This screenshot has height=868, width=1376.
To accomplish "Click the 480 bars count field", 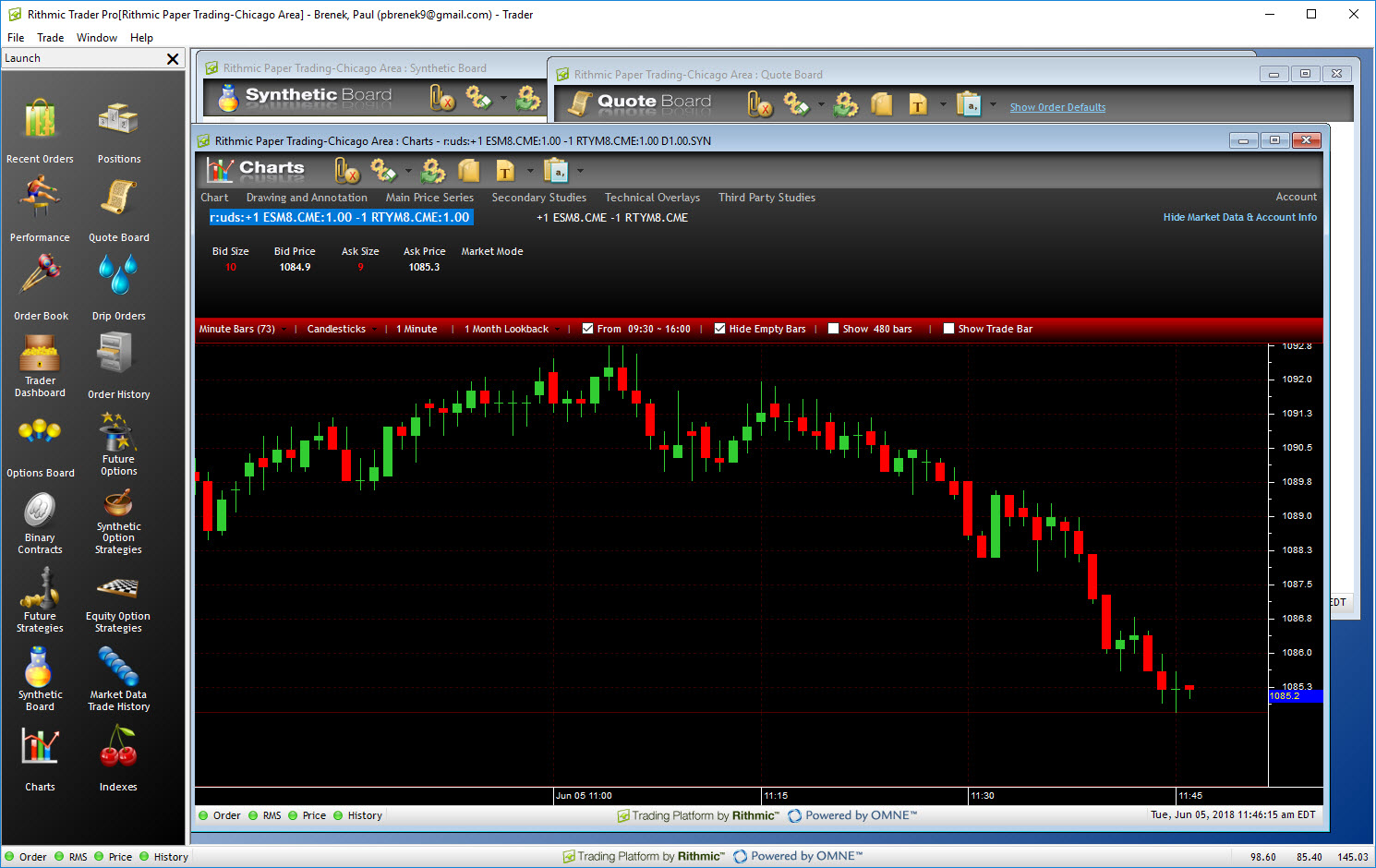I will coord(892,329).
